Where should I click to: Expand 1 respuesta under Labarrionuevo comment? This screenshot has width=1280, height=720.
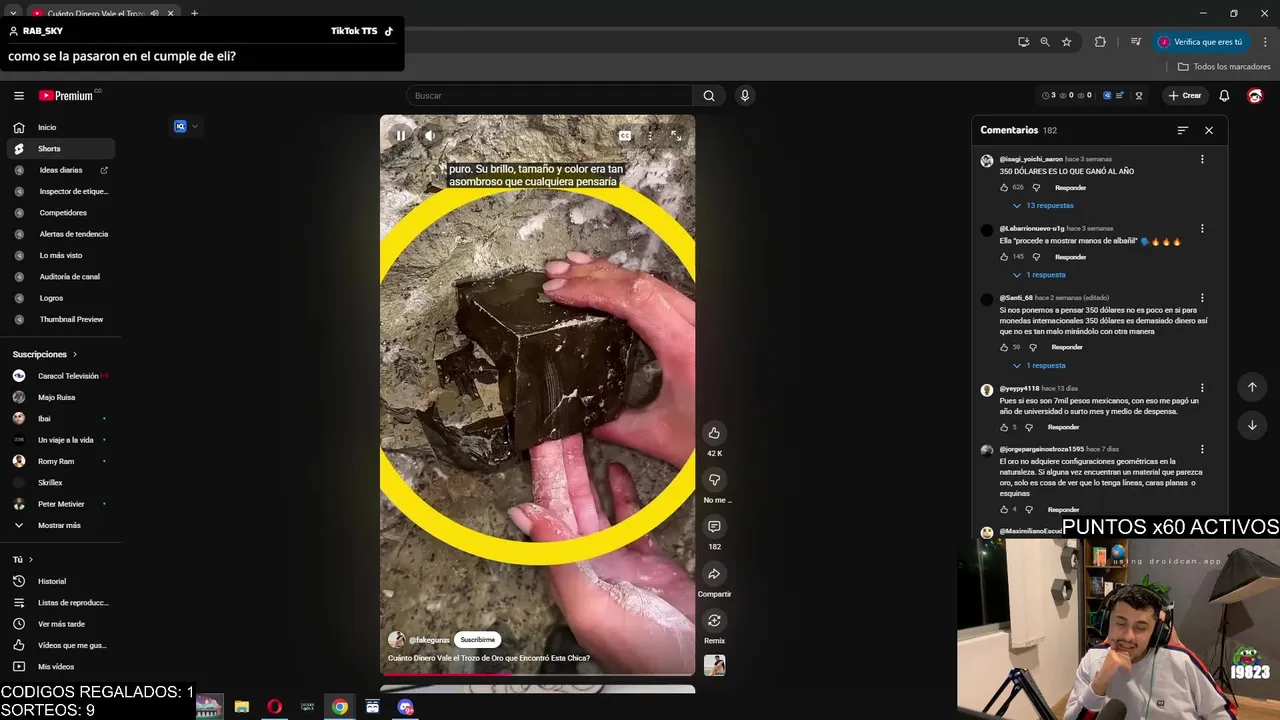1039,275
